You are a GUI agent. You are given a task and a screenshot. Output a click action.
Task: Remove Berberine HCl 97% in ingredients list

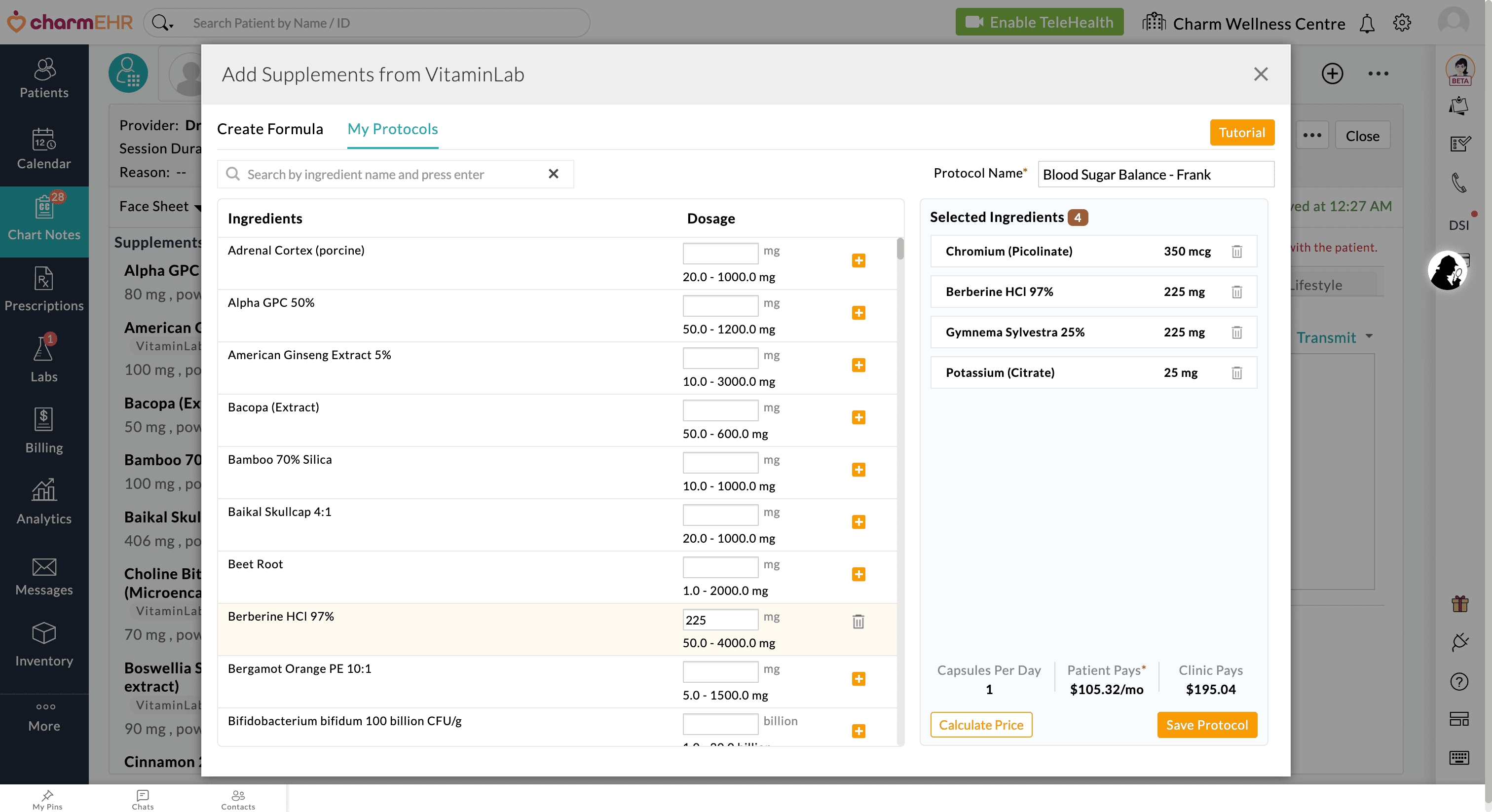pyautogui.click(x=858, y=622)
